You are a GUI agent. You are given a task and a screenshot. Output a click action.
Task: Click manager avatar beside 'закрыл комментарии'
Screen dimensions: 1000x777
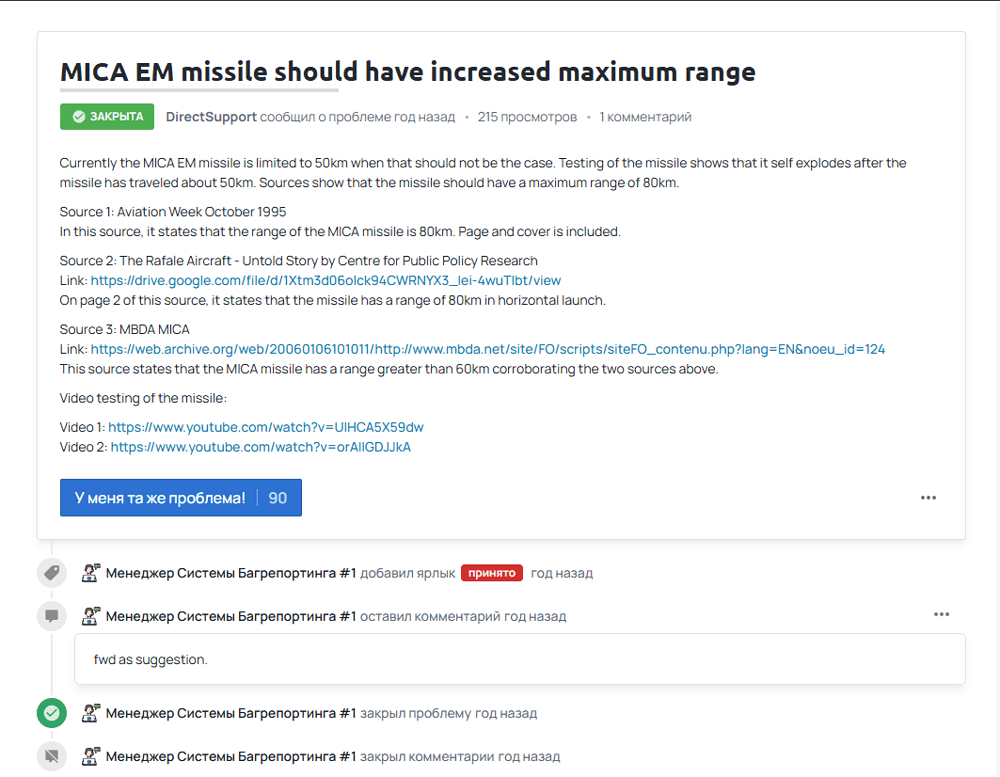coord(91,756)
